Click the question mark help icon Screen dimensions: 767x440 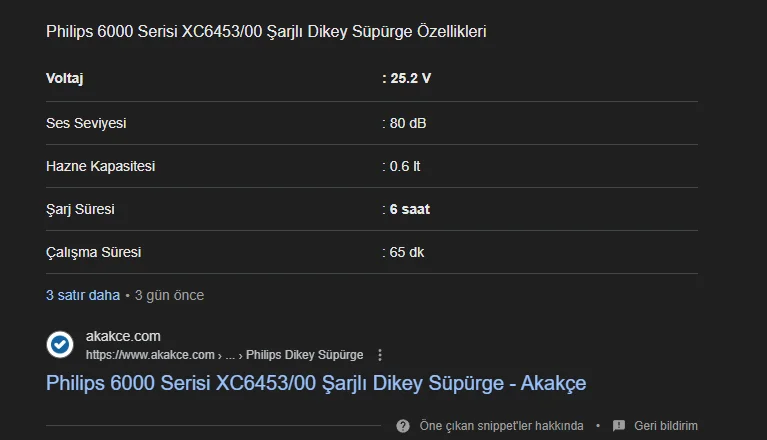click(403, 425)
